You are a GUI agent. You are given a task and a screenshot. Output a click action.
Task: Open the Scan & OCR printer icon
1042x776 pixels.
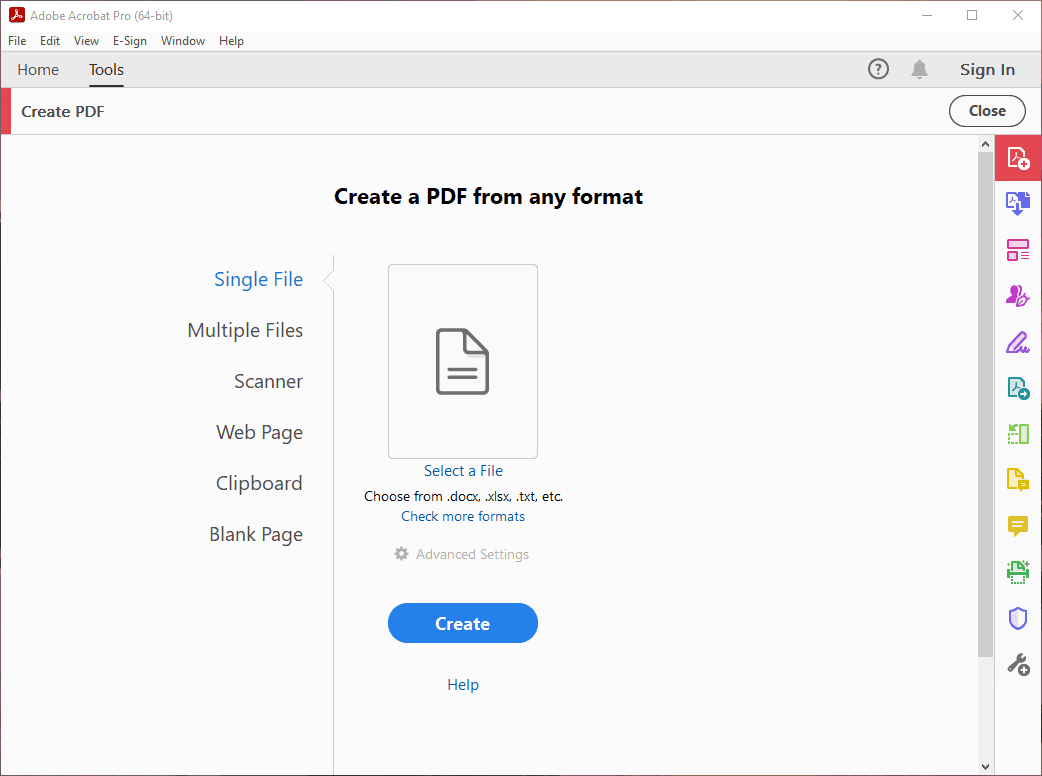click(x=1017, y=572)
